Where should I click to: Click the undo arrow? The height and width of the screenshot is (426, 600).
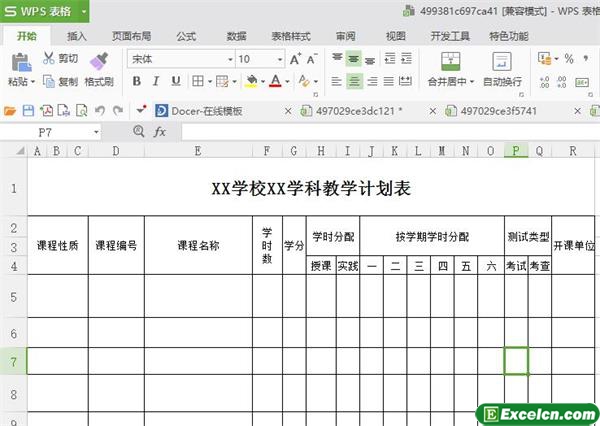[x=100, y=111]
